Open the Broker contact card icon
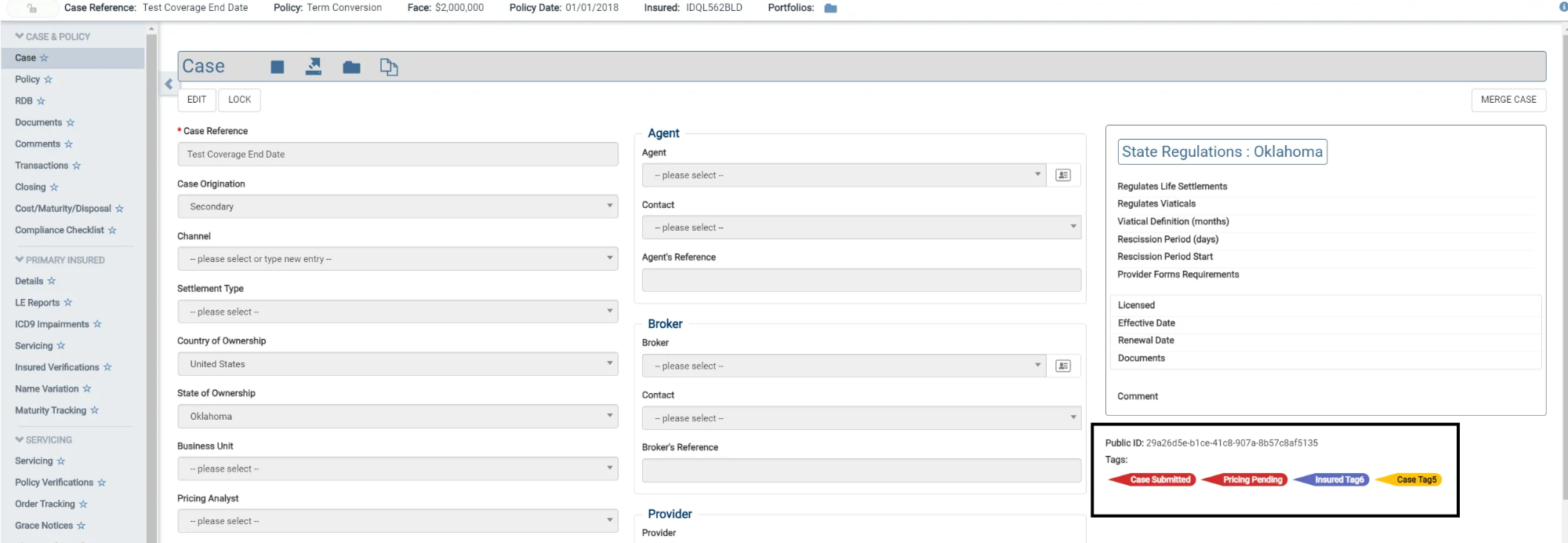This screenshot has height=543, width=1568. 1063,366
